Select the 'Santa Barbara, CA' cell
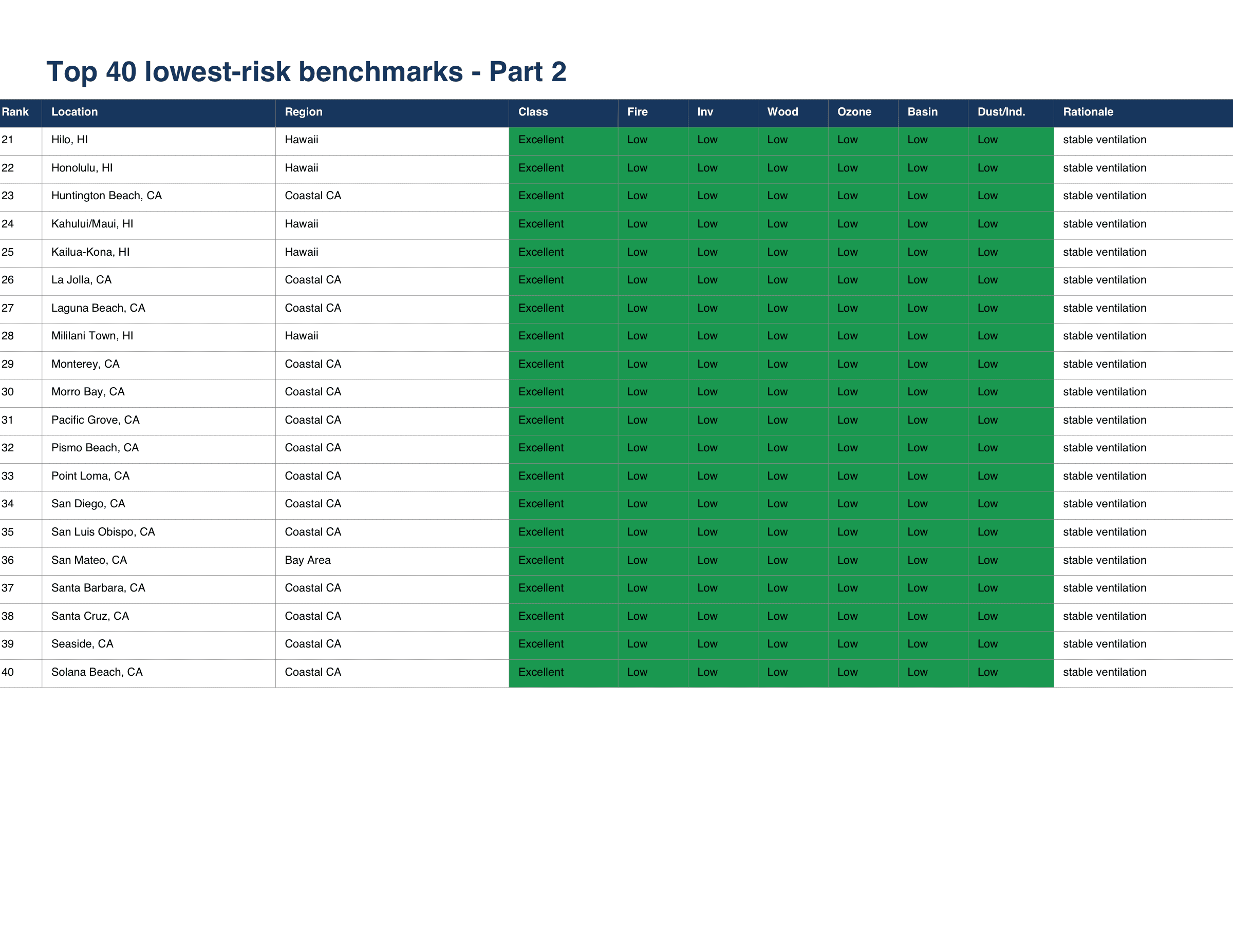This screenshot has height=952, width=1233. (159, 588)
